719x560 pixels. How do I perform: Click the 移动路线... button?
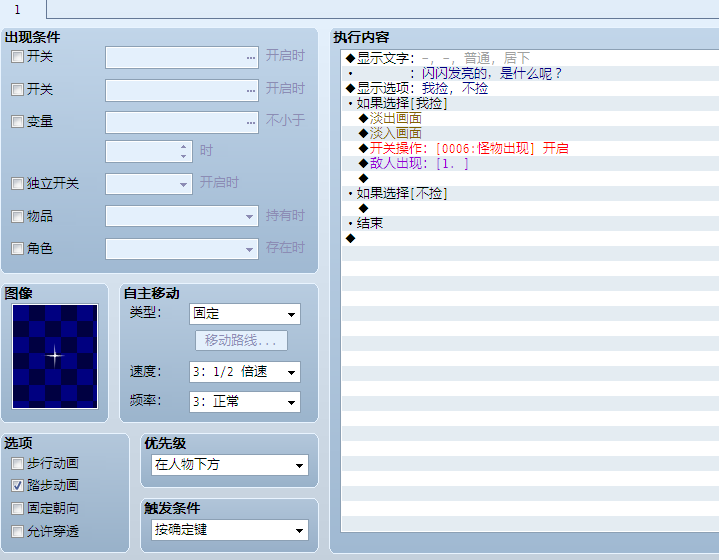[241, 340]
